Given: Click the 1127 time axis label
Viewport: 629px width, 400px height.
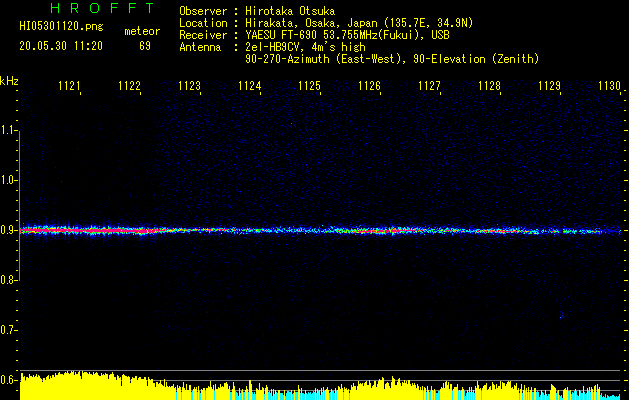Looking at the screenshot, I should coord(429,86).
